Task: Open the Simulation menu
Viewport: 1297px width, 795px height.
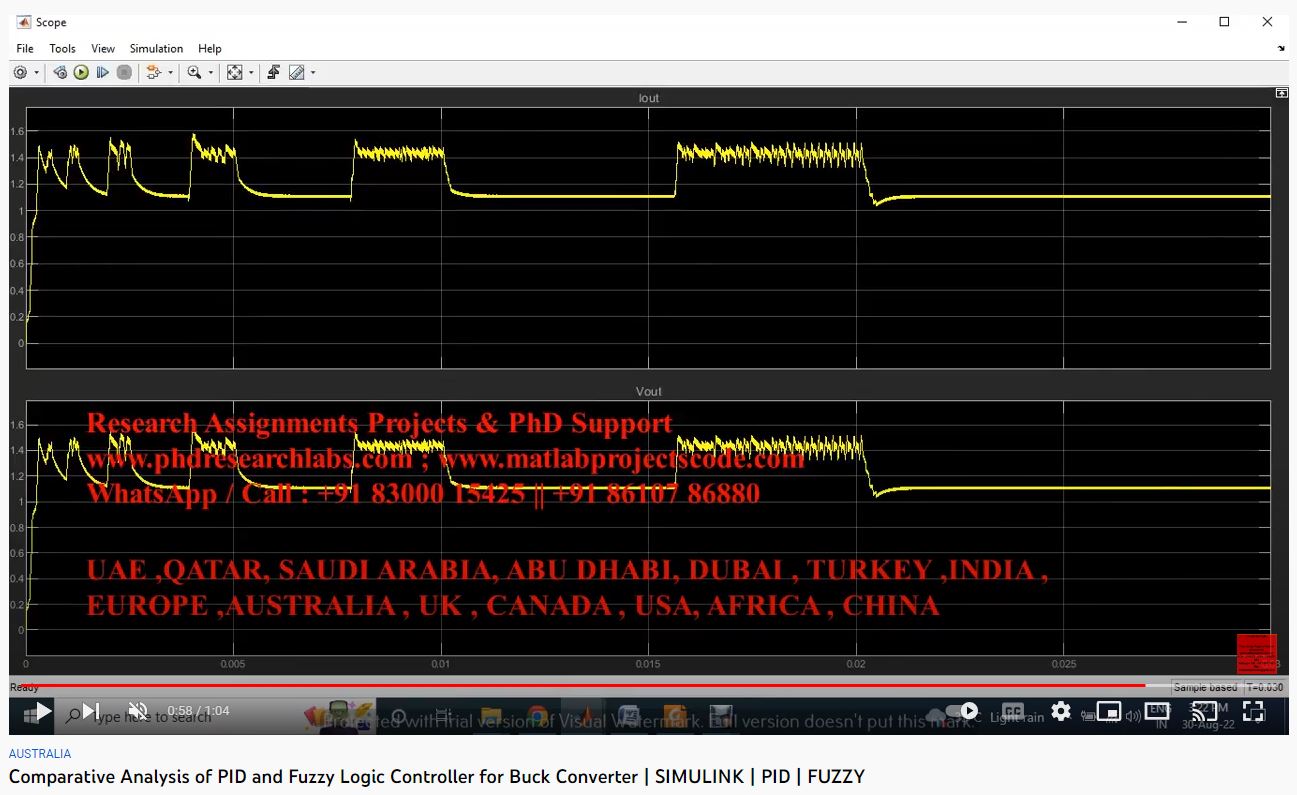Action: pos(156,48)
